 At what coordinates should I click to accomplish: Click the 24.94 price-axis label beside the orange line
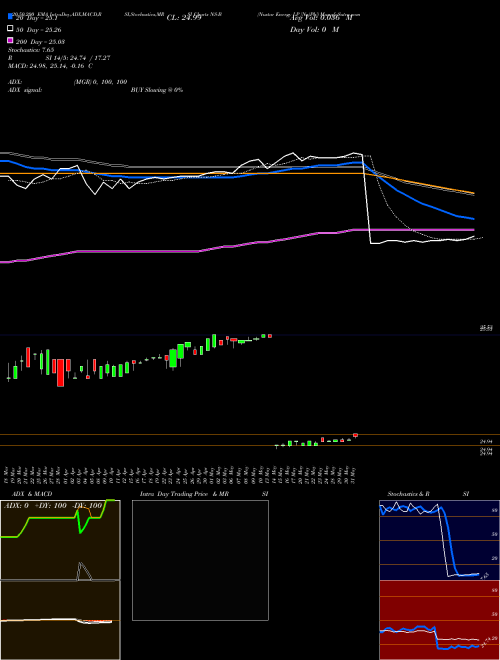tap(486, 442)
